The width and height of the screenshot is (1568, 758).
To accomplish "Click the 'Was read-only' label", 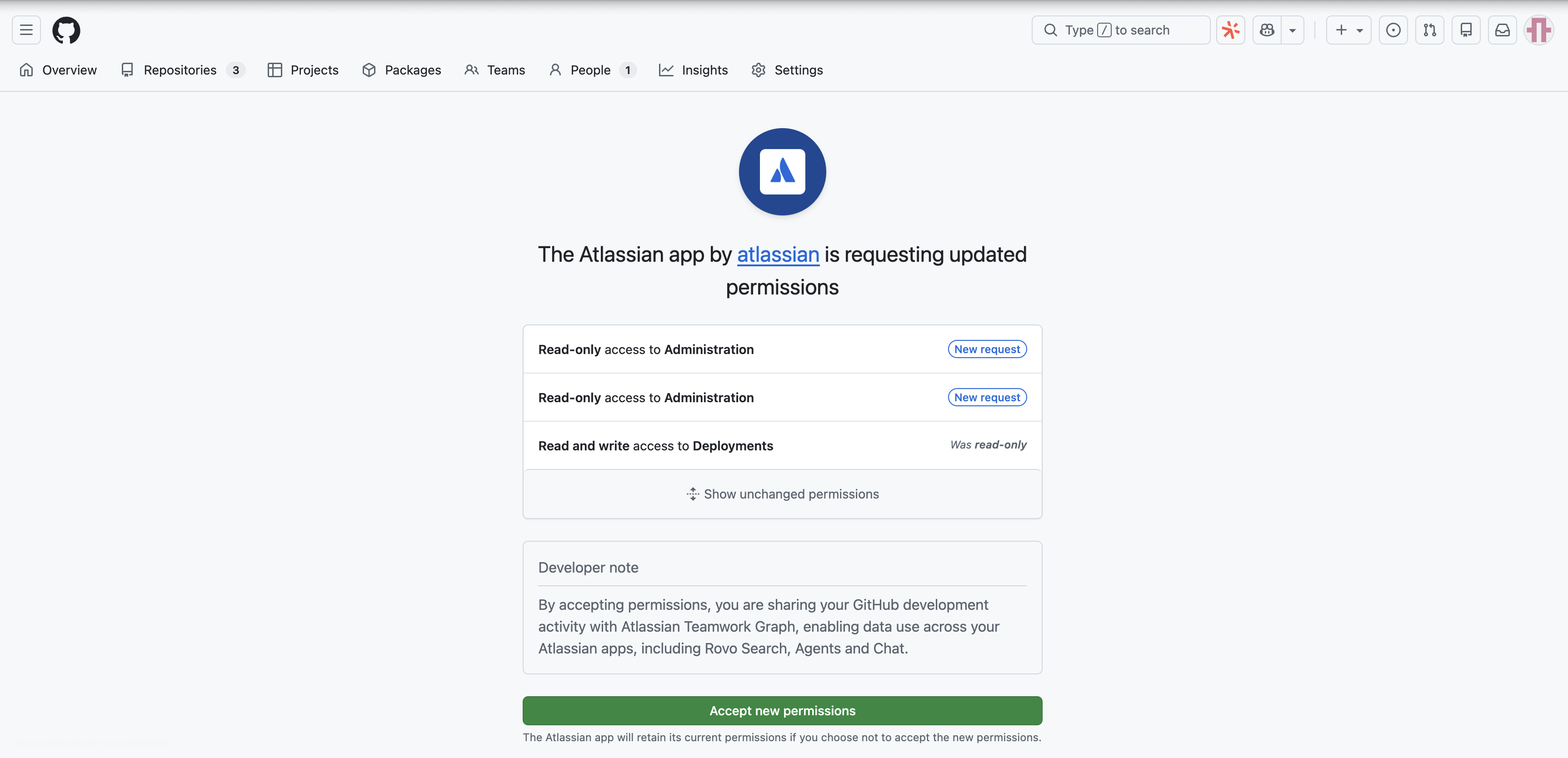I will coord(988,445).
